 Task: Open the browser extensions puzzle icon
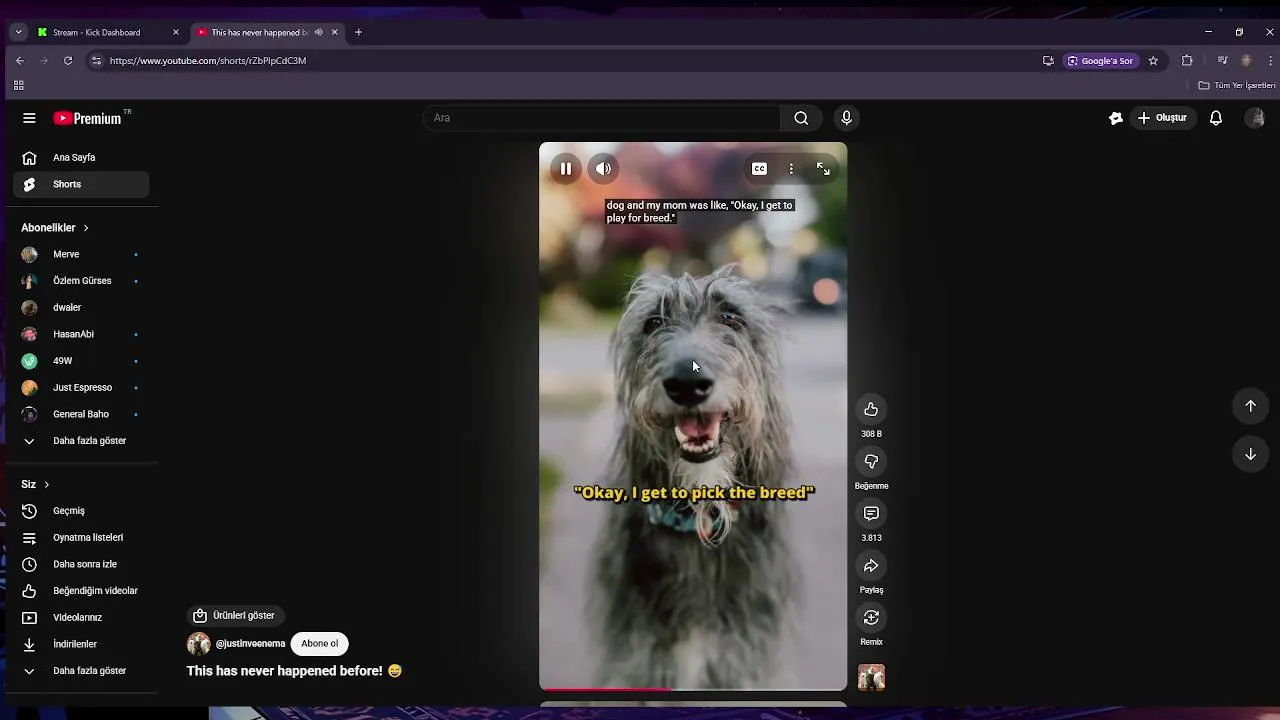(1187, 60)
